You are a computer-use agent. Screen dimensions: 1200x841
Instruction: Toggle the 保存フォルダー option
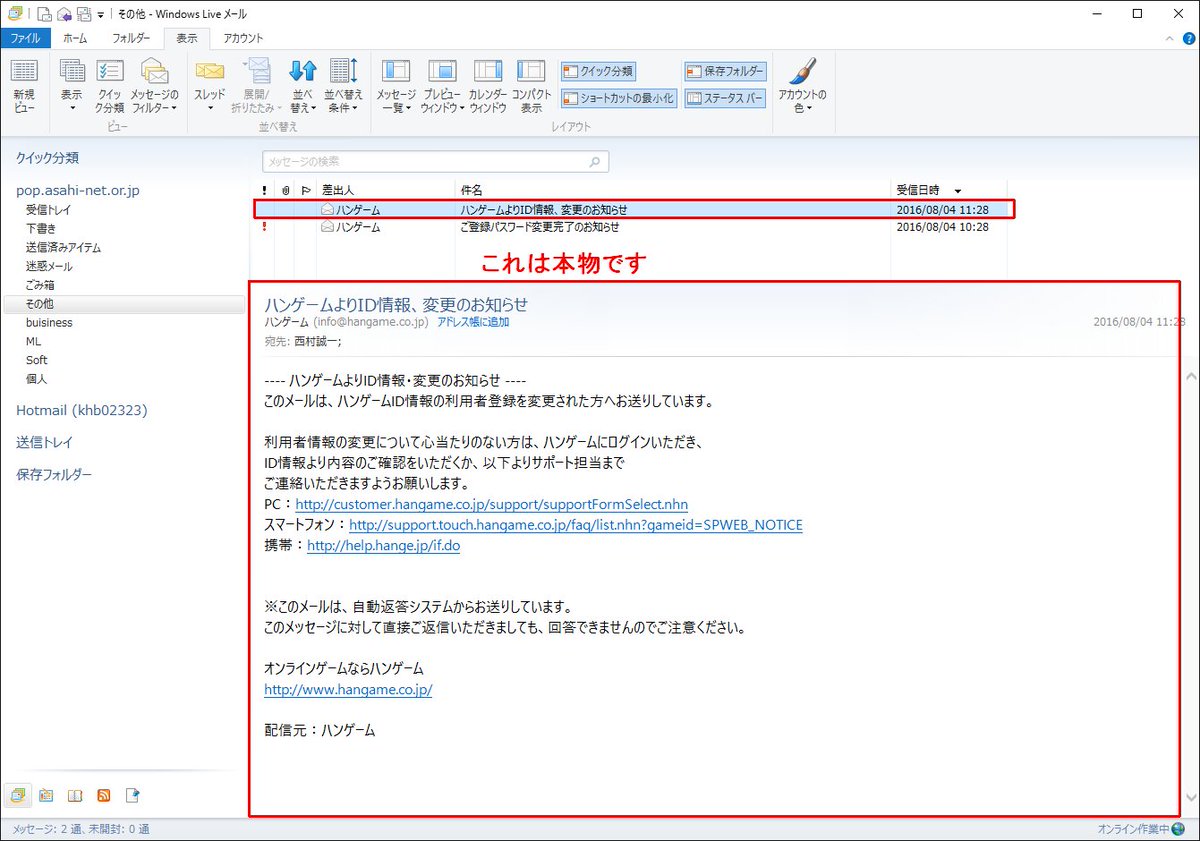point(725,72)
